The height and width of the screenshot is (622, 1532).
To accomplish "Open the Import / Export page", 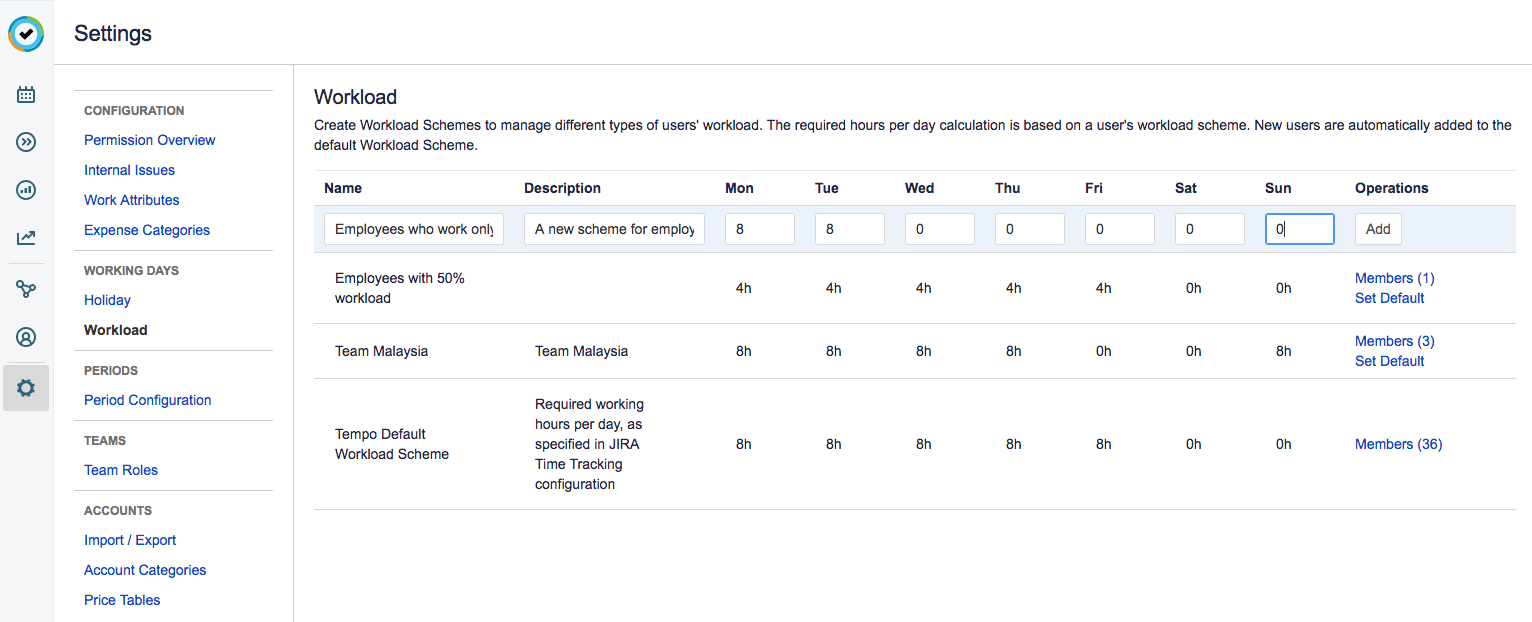I will coord(129,539).
